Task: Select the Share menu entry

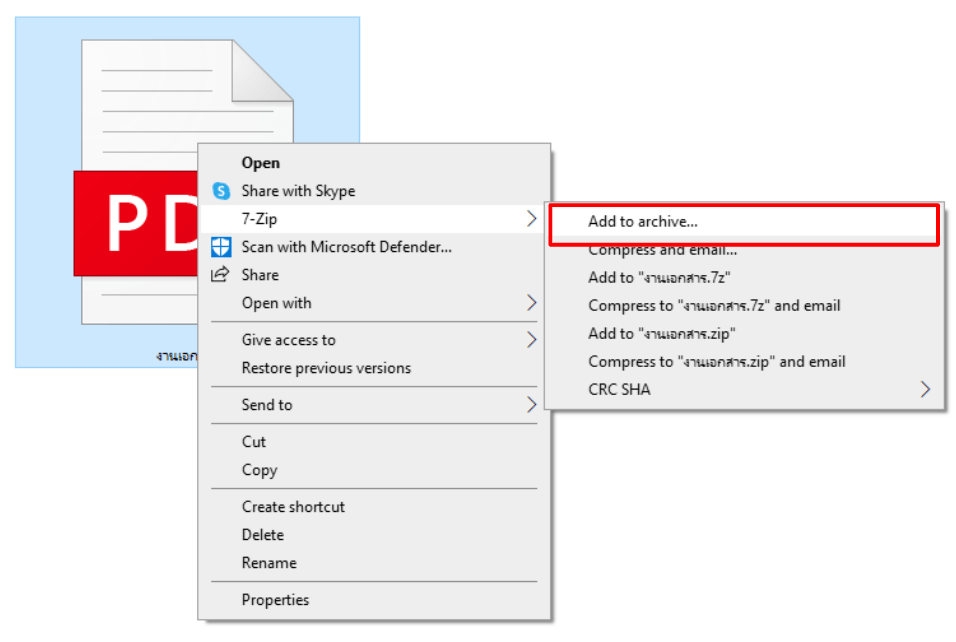Action: [374, 275]
